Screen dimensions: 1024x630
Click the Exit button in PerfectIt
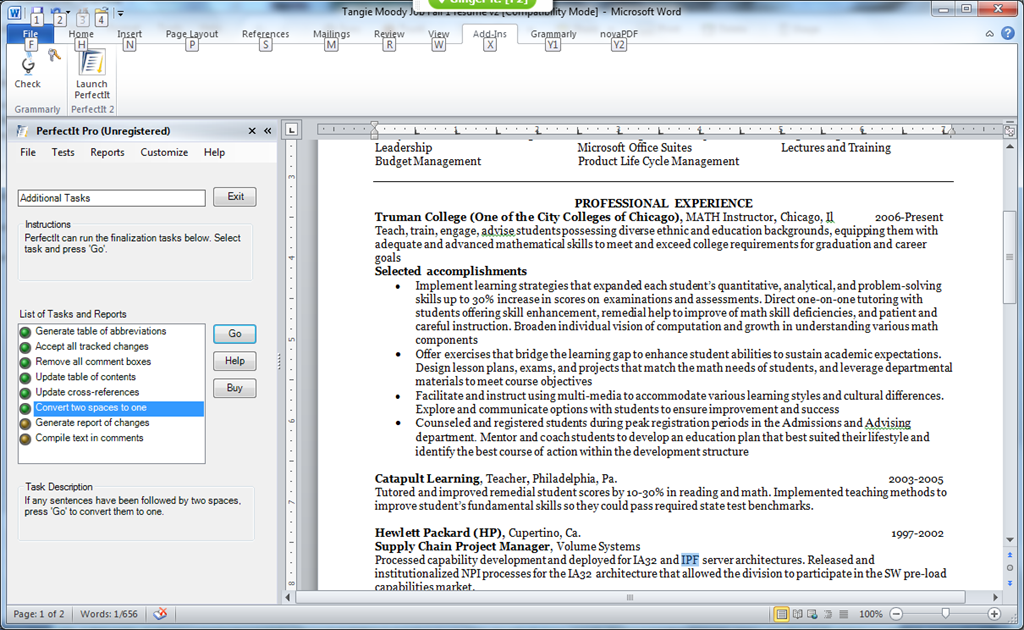click(x=235, y=197)
